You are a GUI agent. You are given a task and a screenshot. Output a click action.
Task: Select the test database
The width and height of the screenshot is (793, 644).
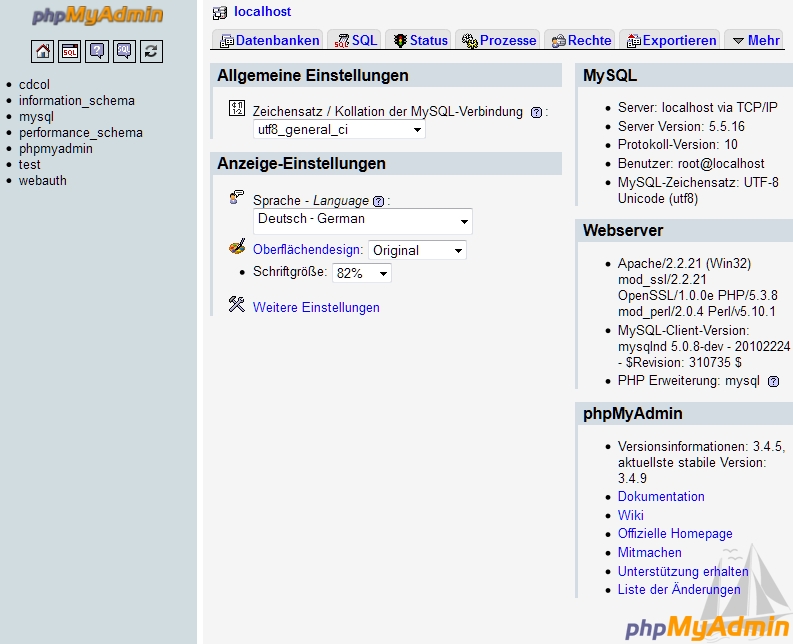point(30,164)
